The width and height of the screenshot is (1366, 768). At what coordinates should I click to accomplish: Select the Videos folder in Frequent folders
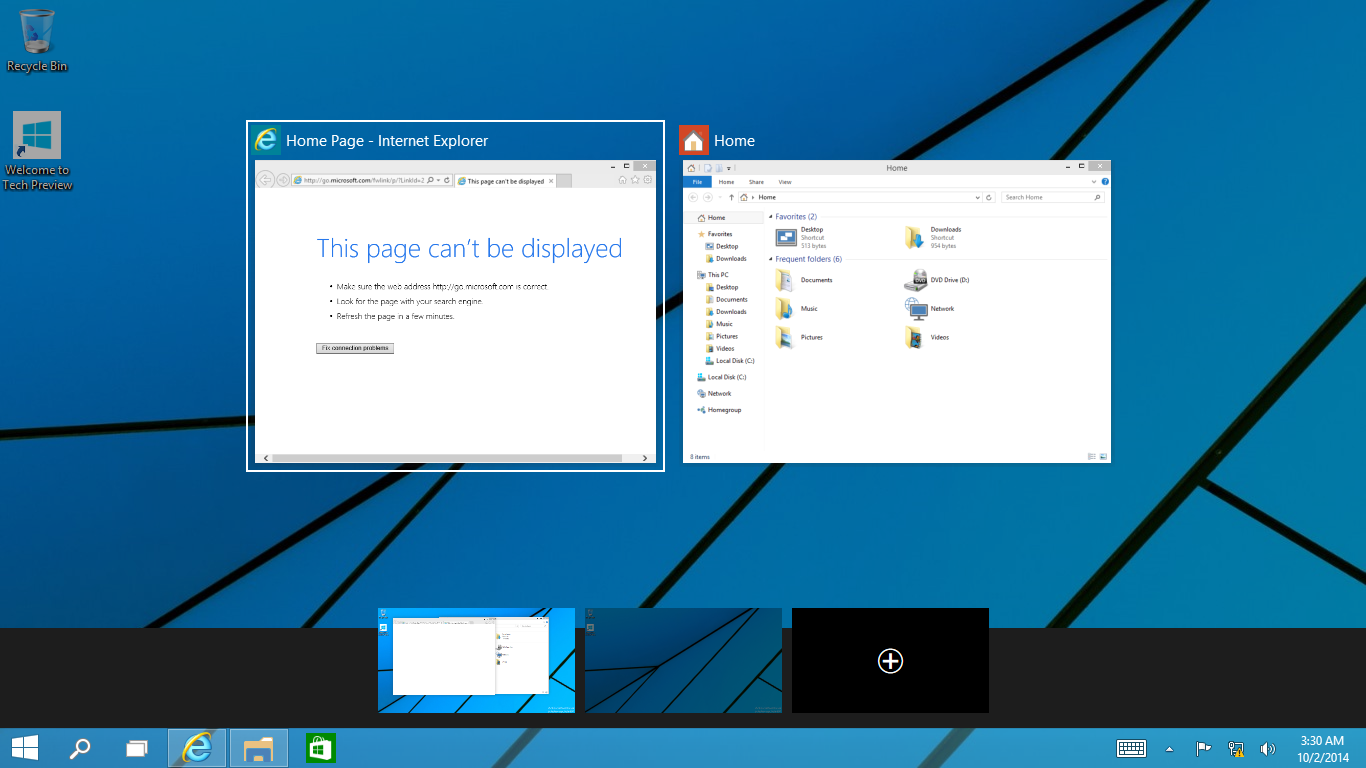pos(927,338)
